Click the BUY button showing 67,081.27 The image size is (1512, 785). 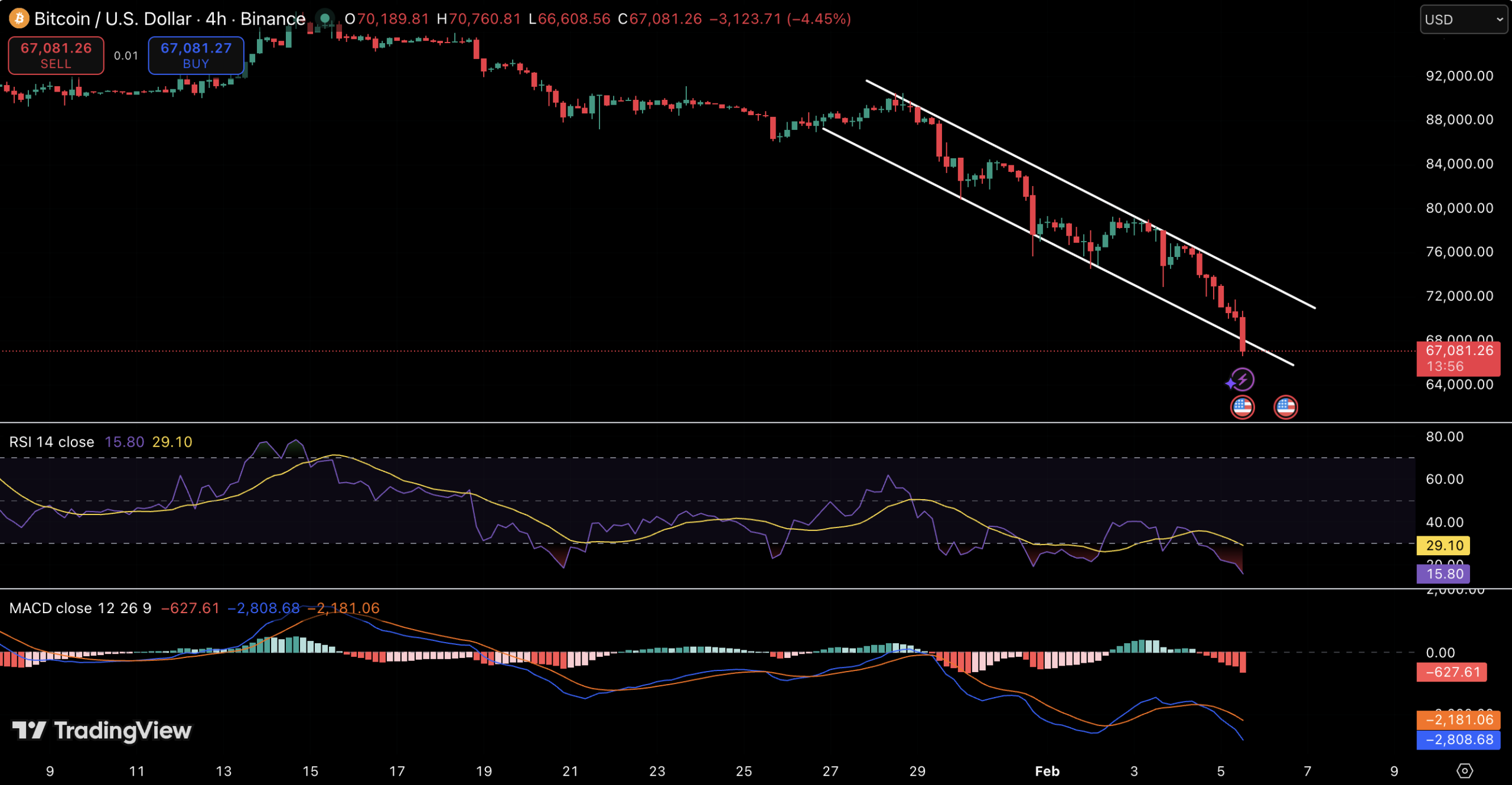coord(195,55)
